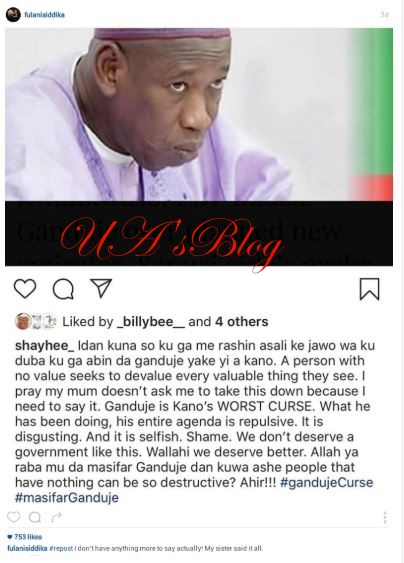Open the #repost hashtag in the bottom caption
Viewport: 404px width, 563px height.
[61, 548]
